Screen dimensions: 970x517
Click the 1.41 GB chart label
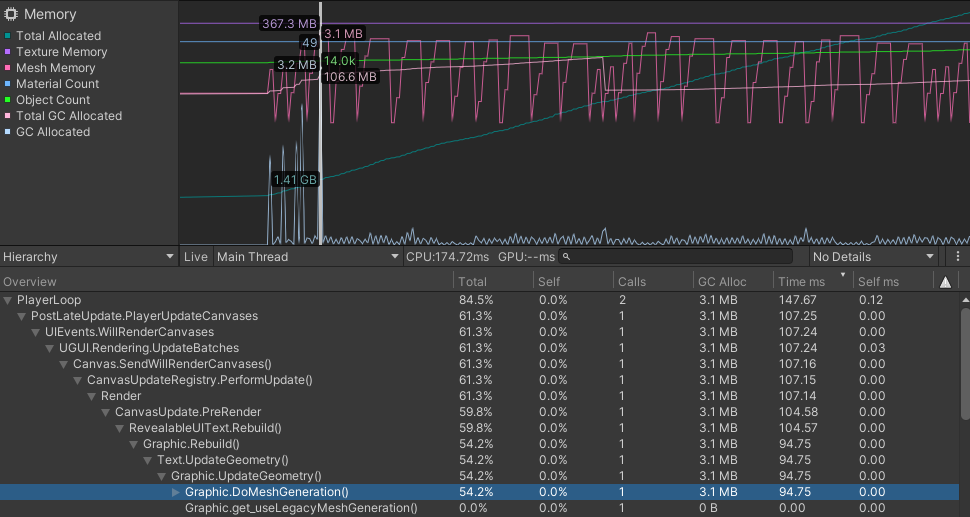pyautogui.click(x=295, y=179)
